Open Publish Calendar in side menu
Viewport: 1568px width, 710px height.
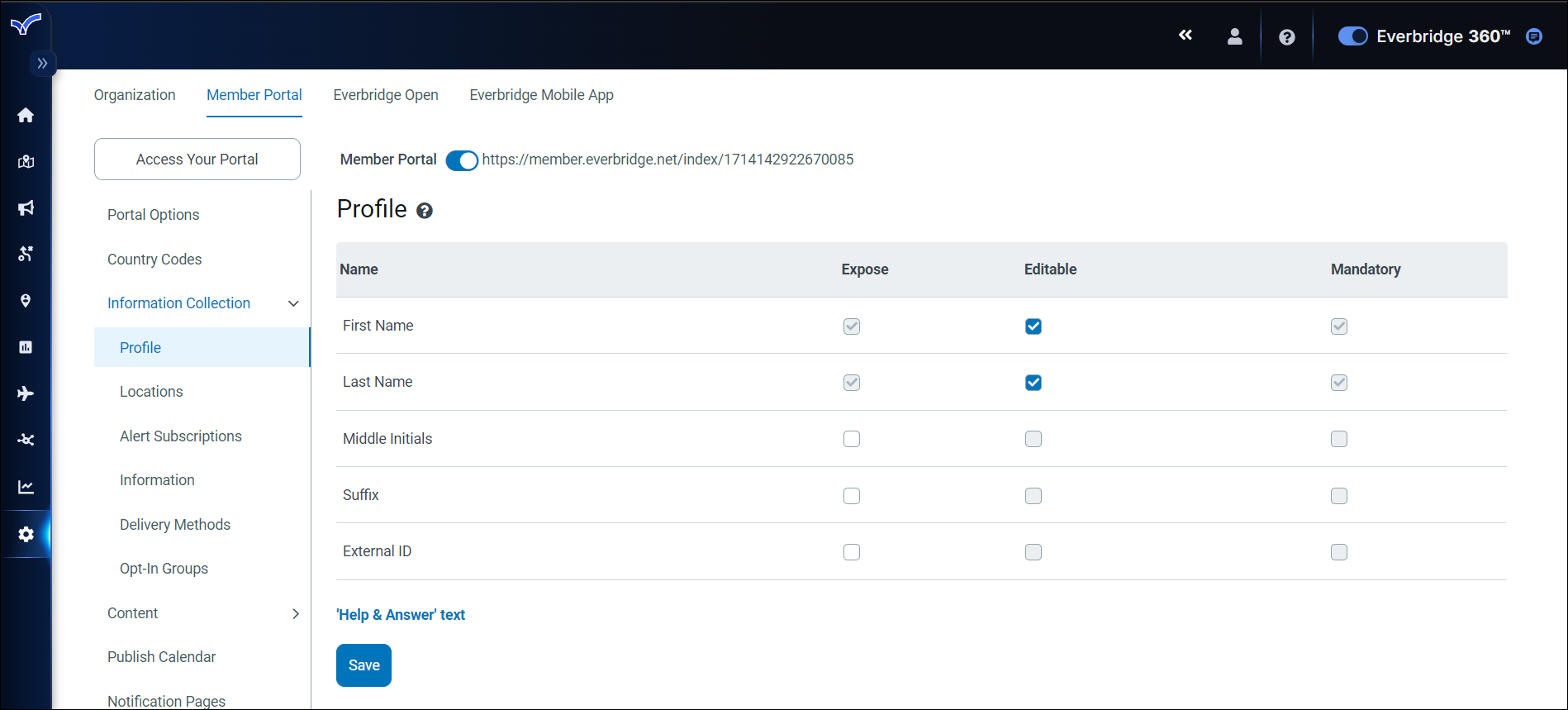161,657
